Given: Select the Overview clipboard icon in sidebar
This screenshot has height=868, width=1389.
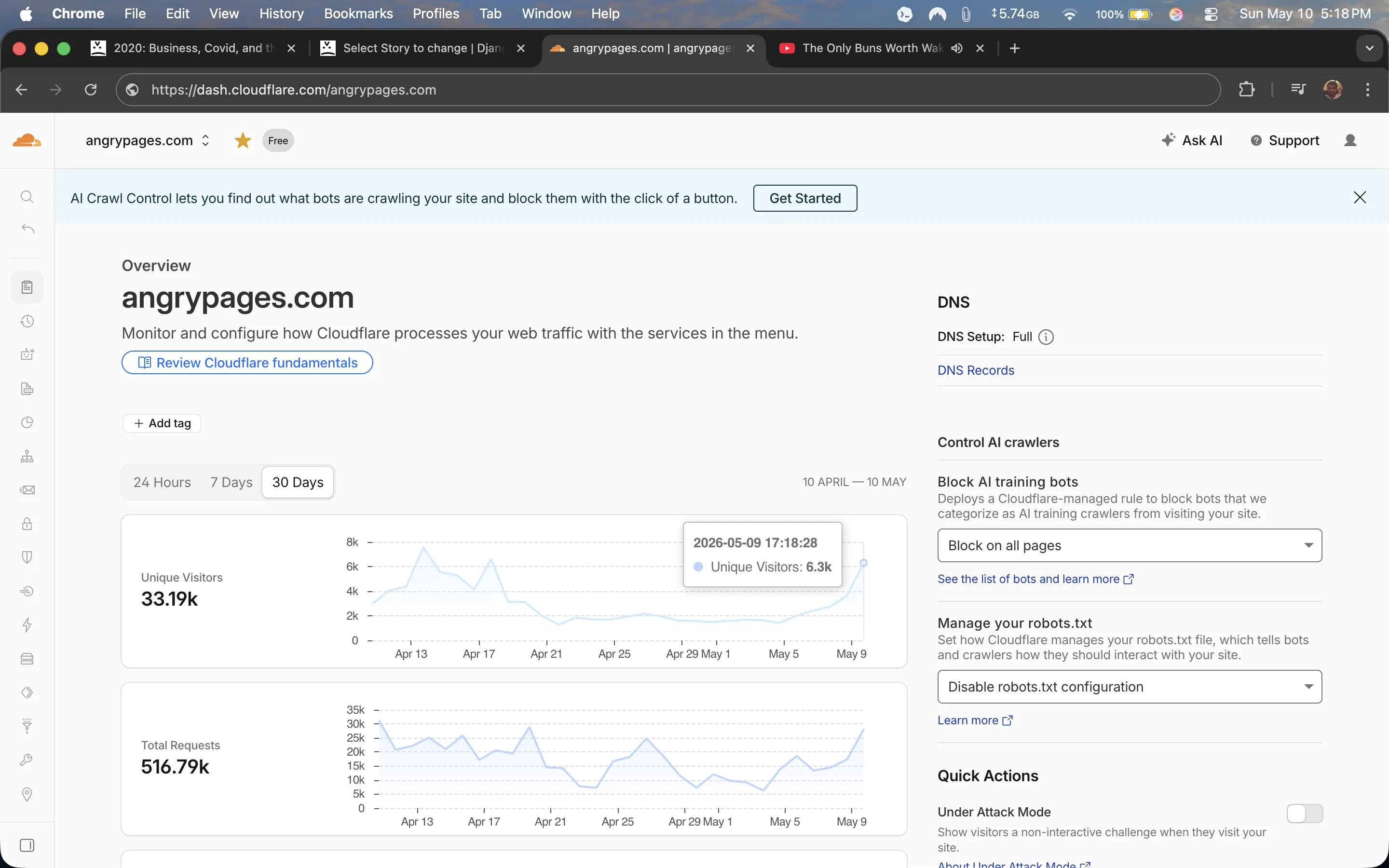Looking at the screenshot, I should click(x=27, y=287).
